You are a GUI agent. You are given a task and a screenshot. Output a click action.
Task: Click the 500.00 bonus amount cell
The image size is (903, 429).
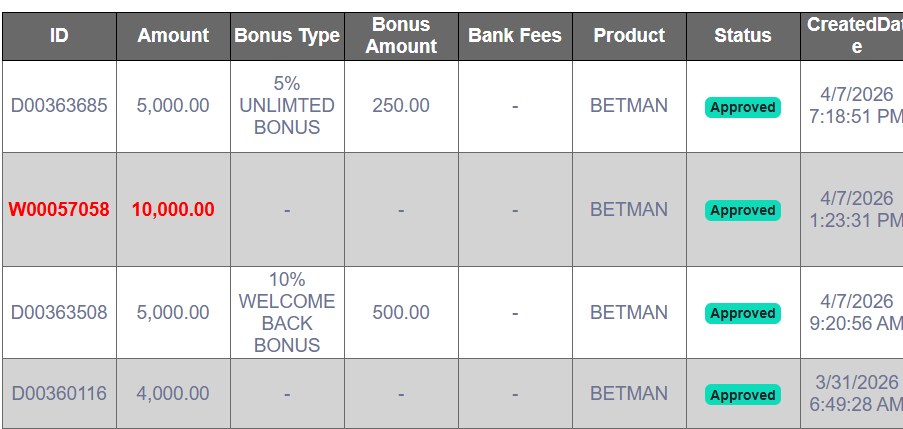coord(401,313)
